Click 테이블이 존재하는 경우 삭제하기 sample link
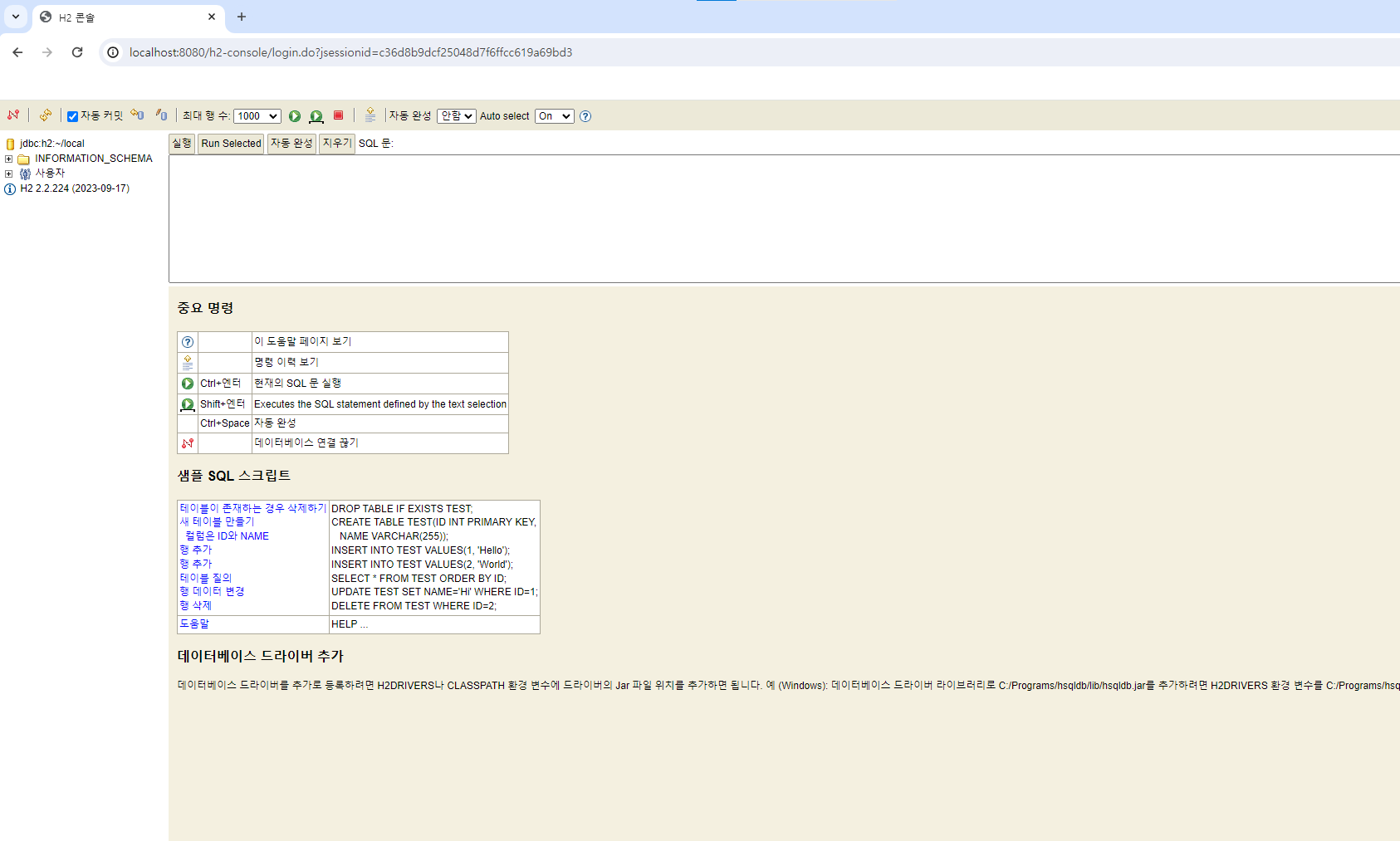The width and height of the screenshot is (1400, 841). point(253,508)
